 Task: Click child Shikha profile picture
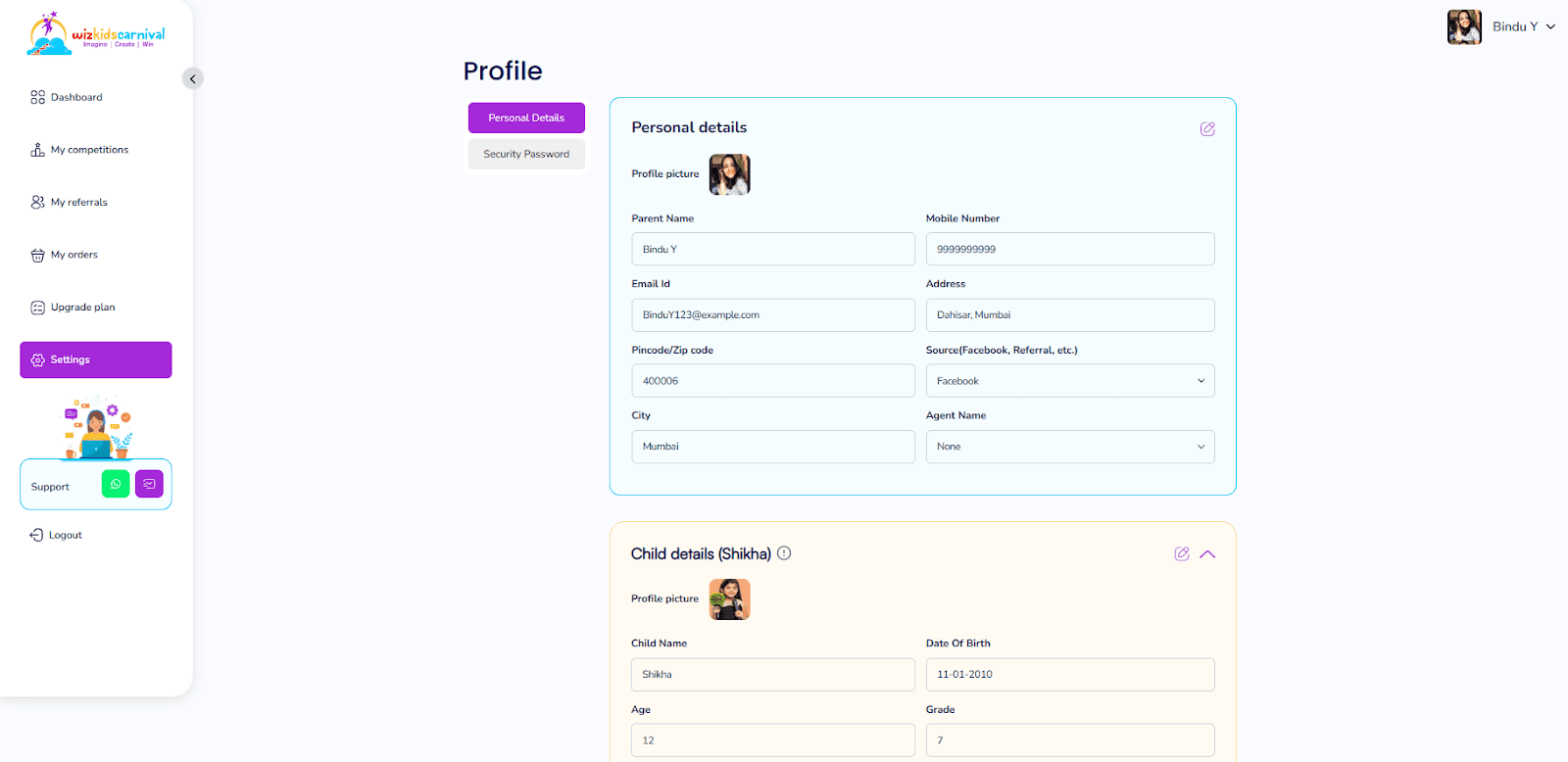(x=729, y=599)
